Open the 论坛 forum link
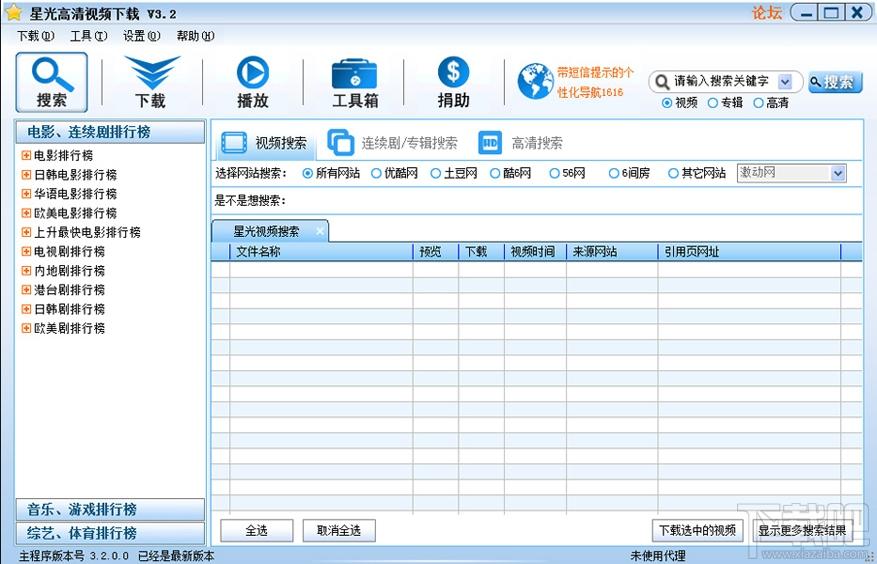The width and height of the screenshot is (877, 564). click(x=767, y=13)
